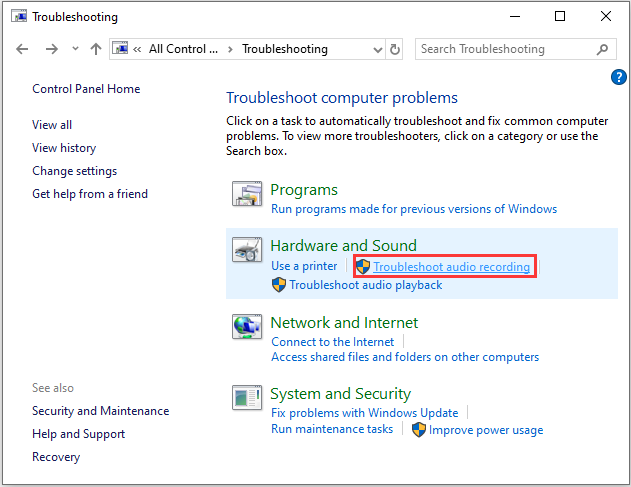Refresh the Troubleshooting page
Screen dimensions: 631x487
(x=395, y=50)
